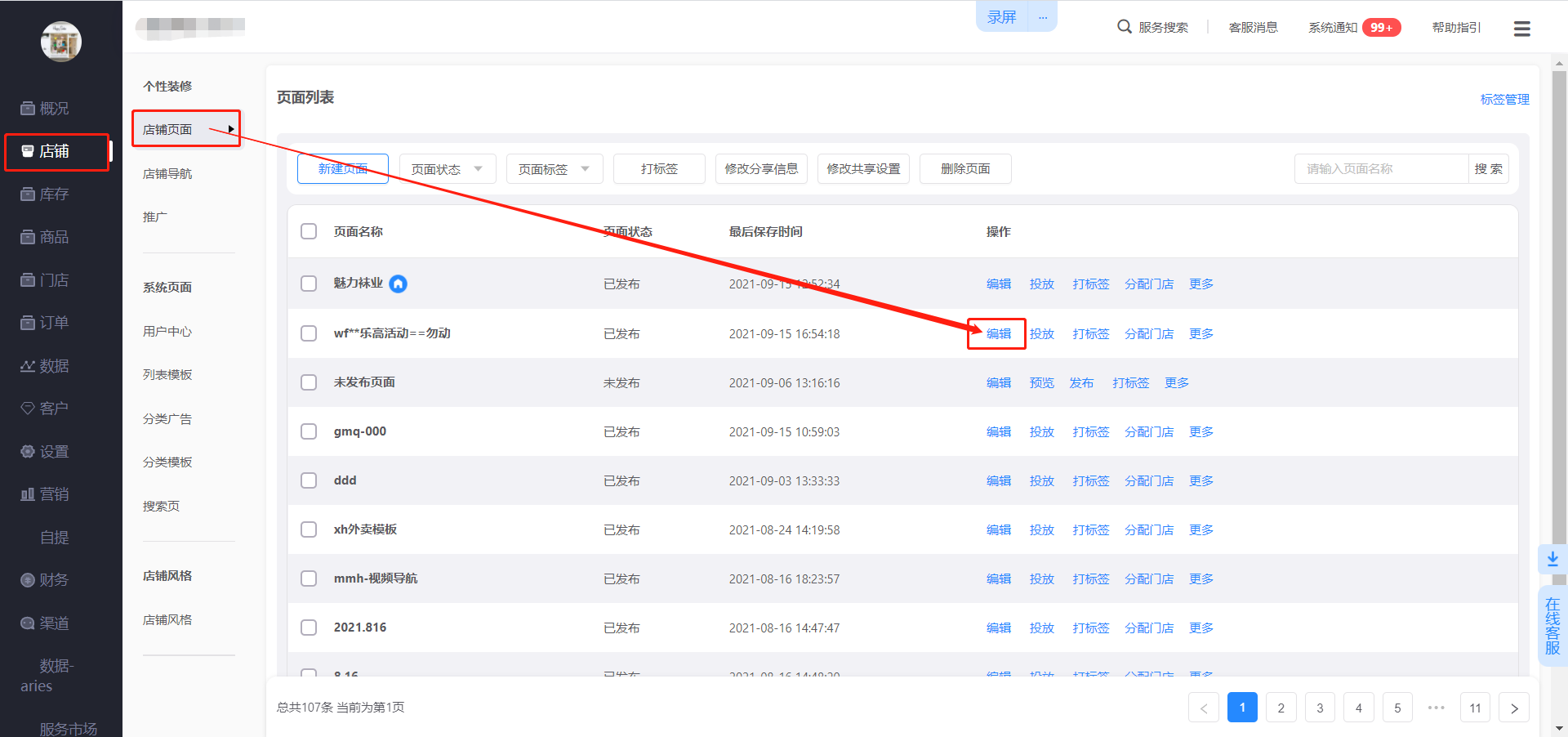1568x737 pixels.
Task: Open the 标签管理 link
Action: coord(1504,99)
